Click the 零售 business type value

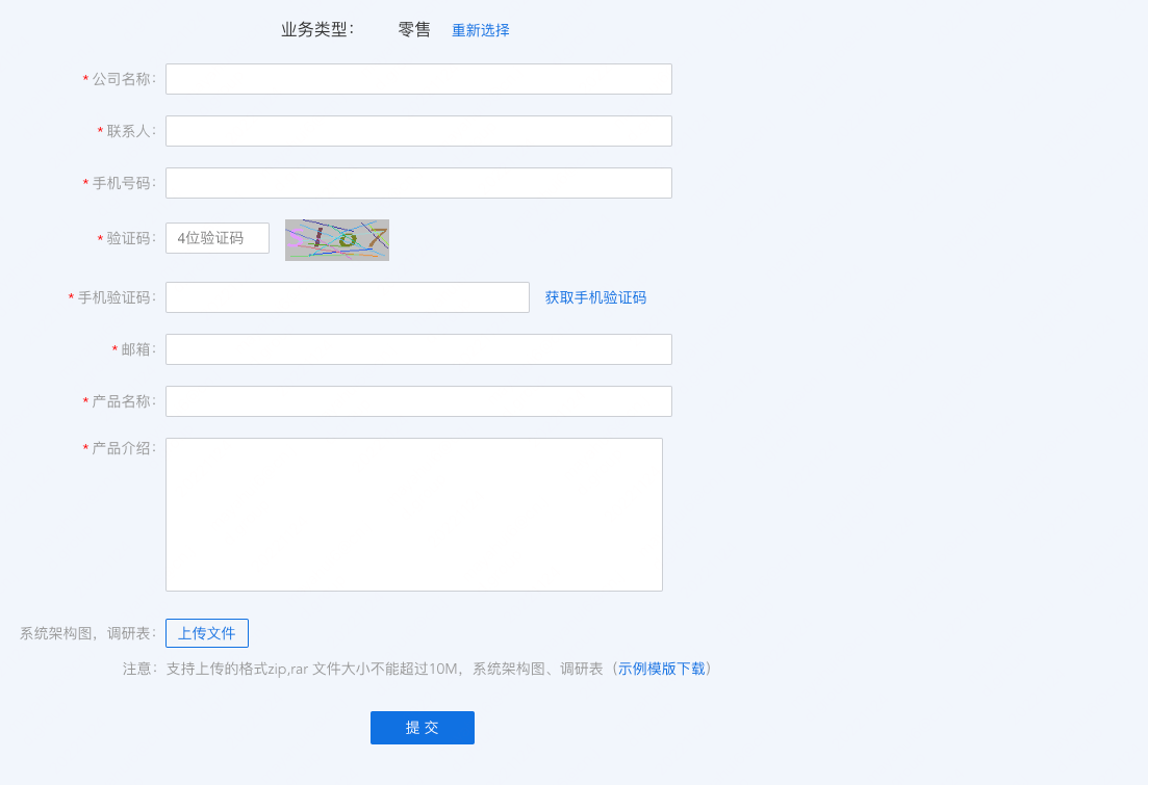pos(414,30)
